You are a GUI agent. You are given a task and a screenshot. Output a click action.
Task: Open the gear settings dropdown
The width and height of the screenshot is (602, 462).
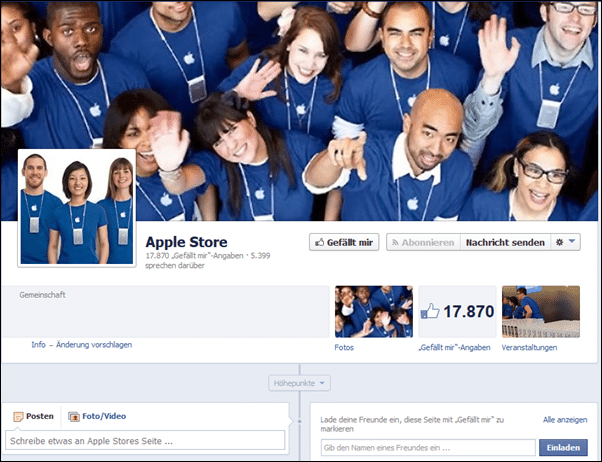coord(566,242)
